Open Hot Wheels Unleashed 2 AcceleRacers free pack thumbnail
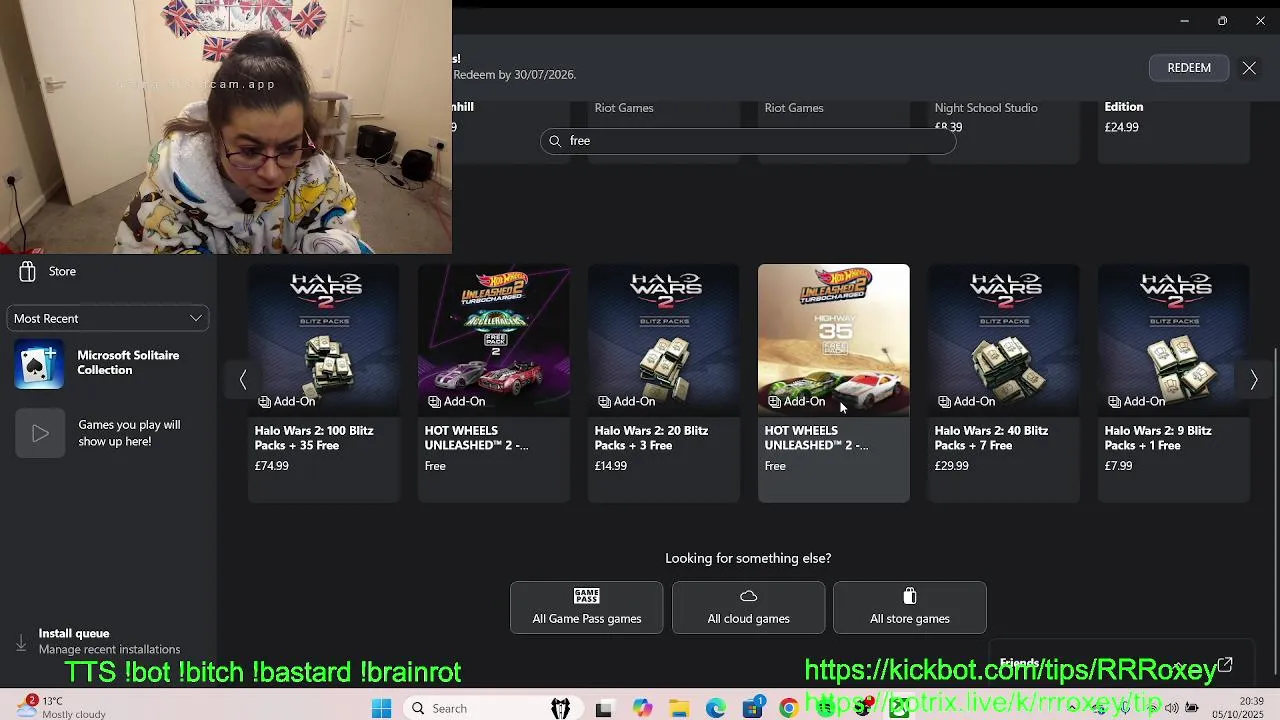 pyautogui.click(x=493, y=340)
